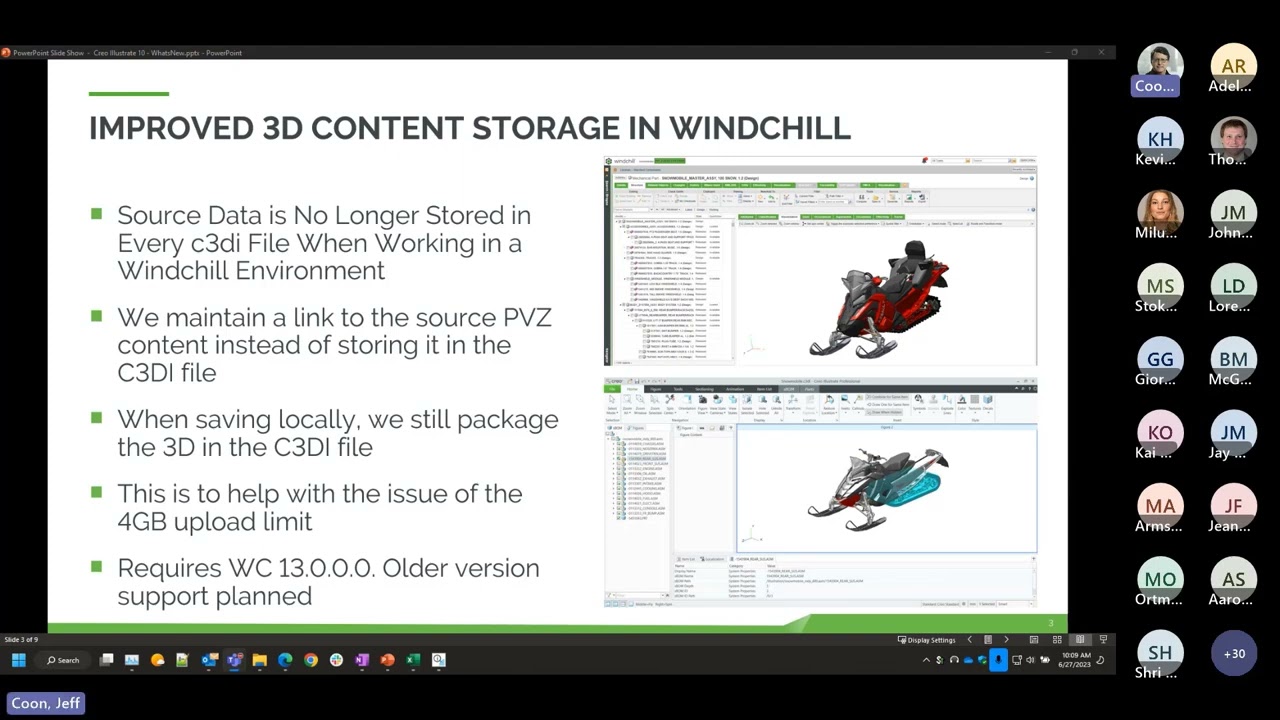The height and width of the screenshot is (720, 1280).
Task: Select participant avatar MS (Stok...)
Action: coord(1160,286)
